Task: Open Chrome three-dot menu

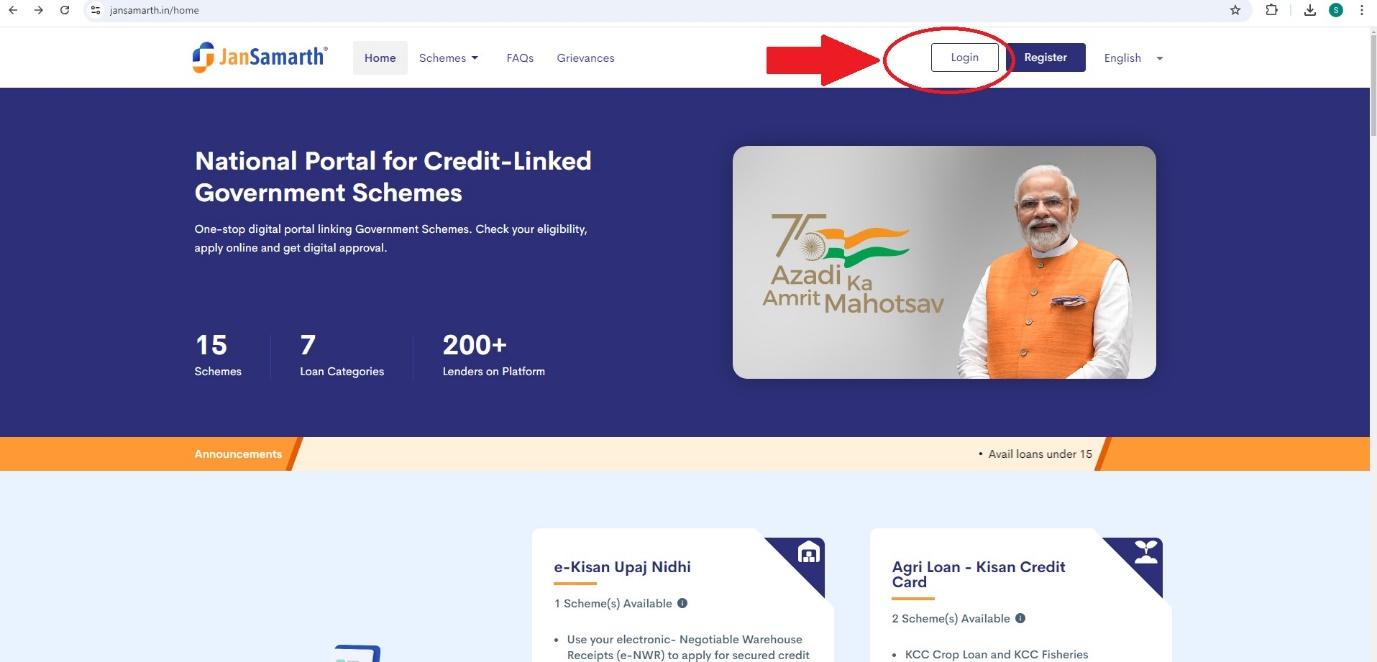Action: pos(1361,10)
